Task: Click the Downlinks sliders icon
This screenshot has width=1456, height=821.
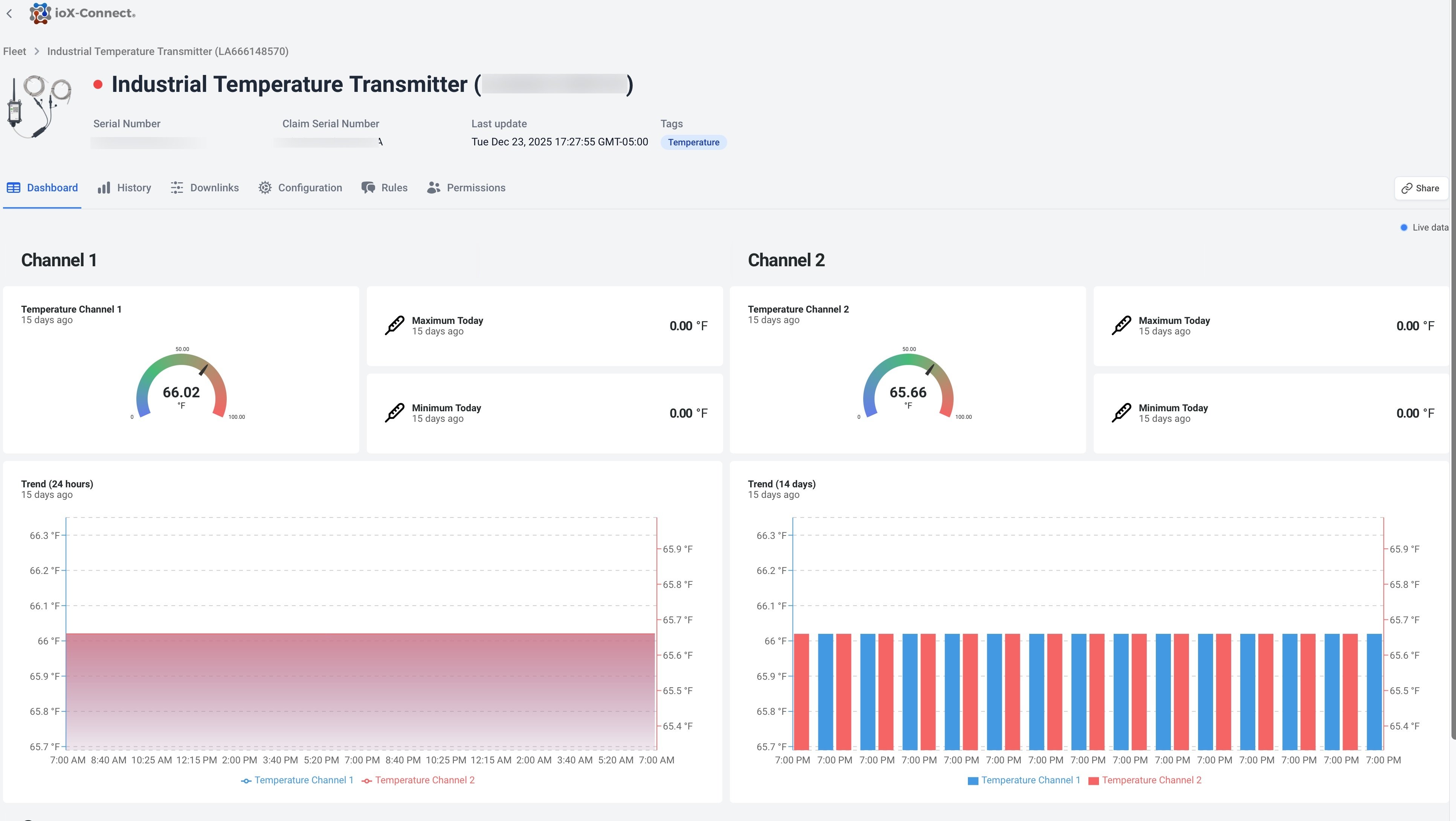Action: click(177, 187)
